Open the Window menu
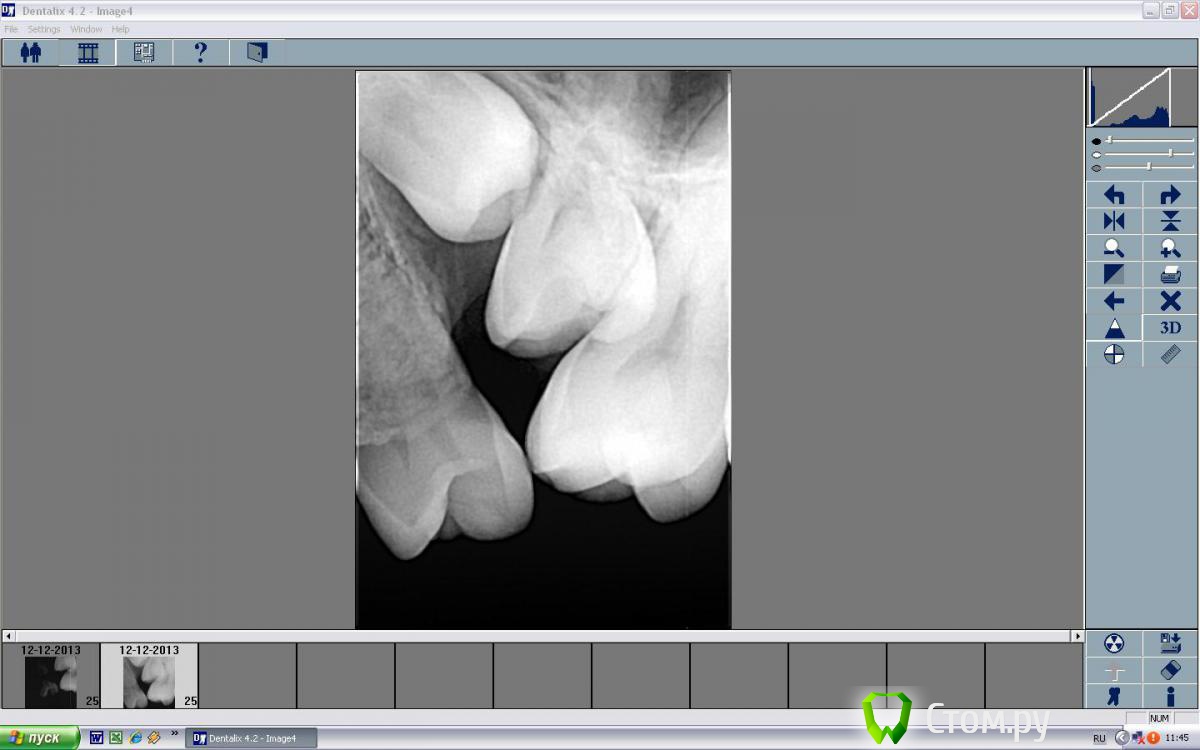This screenshot has height=750, width=1200. [86, 29]
